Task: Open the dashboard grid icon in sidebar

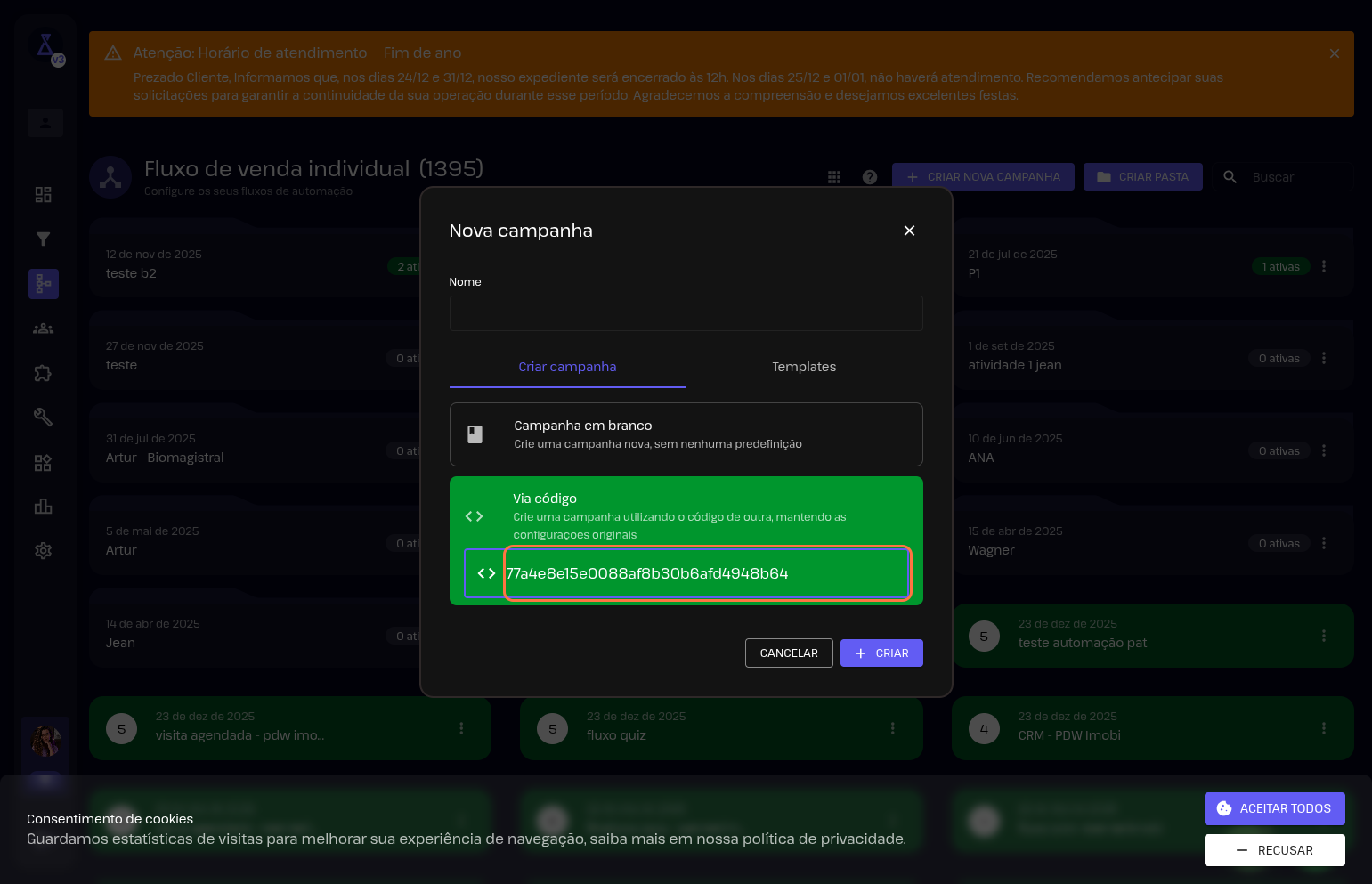Action: click(x=43, y=195)
